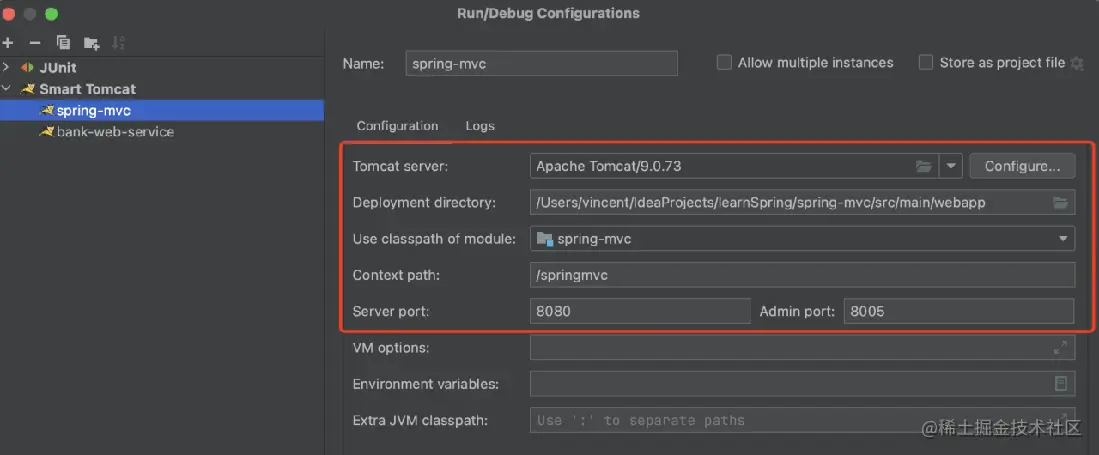Screen dimensions: 1099x455
Task: Click the Context path field with /springmvc
Action: [x=803, y=275]
